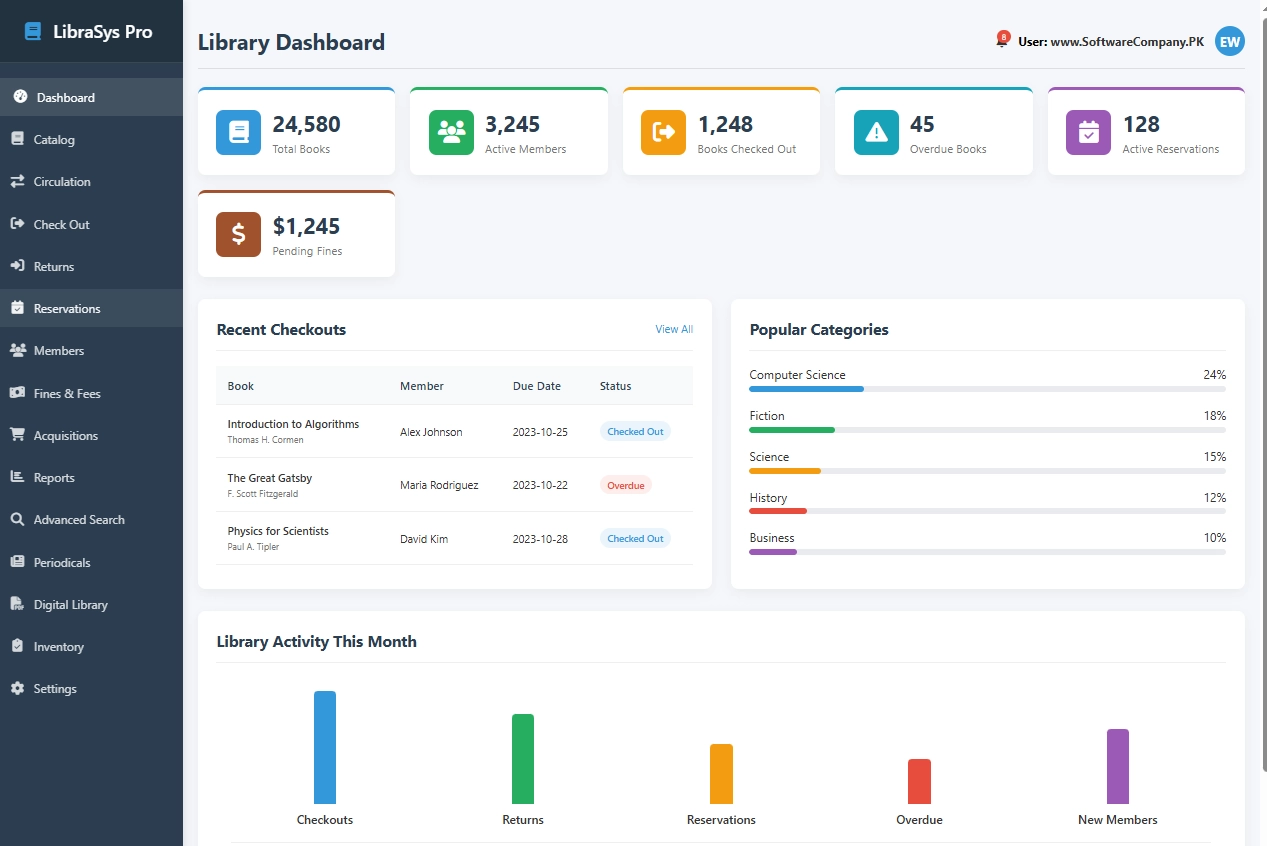This screenshot has width=1267, height=846.
Task: Click the View All link for Recent Checkouts
Action: click(673, 328)
